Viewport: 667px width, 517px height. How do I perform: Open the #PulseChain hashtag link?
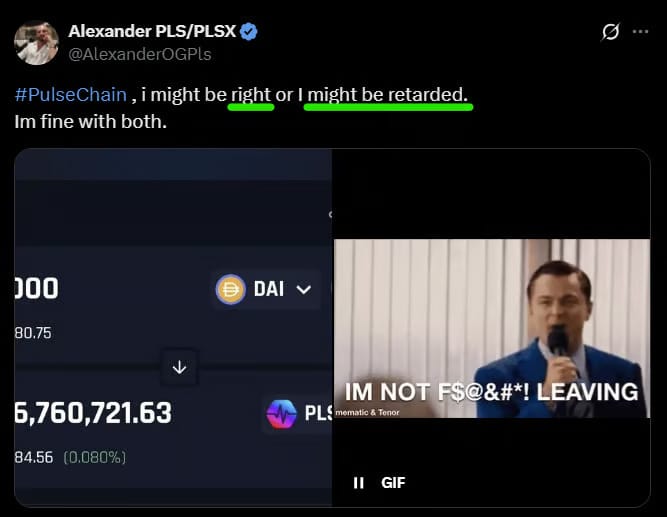tap(71, 94)
